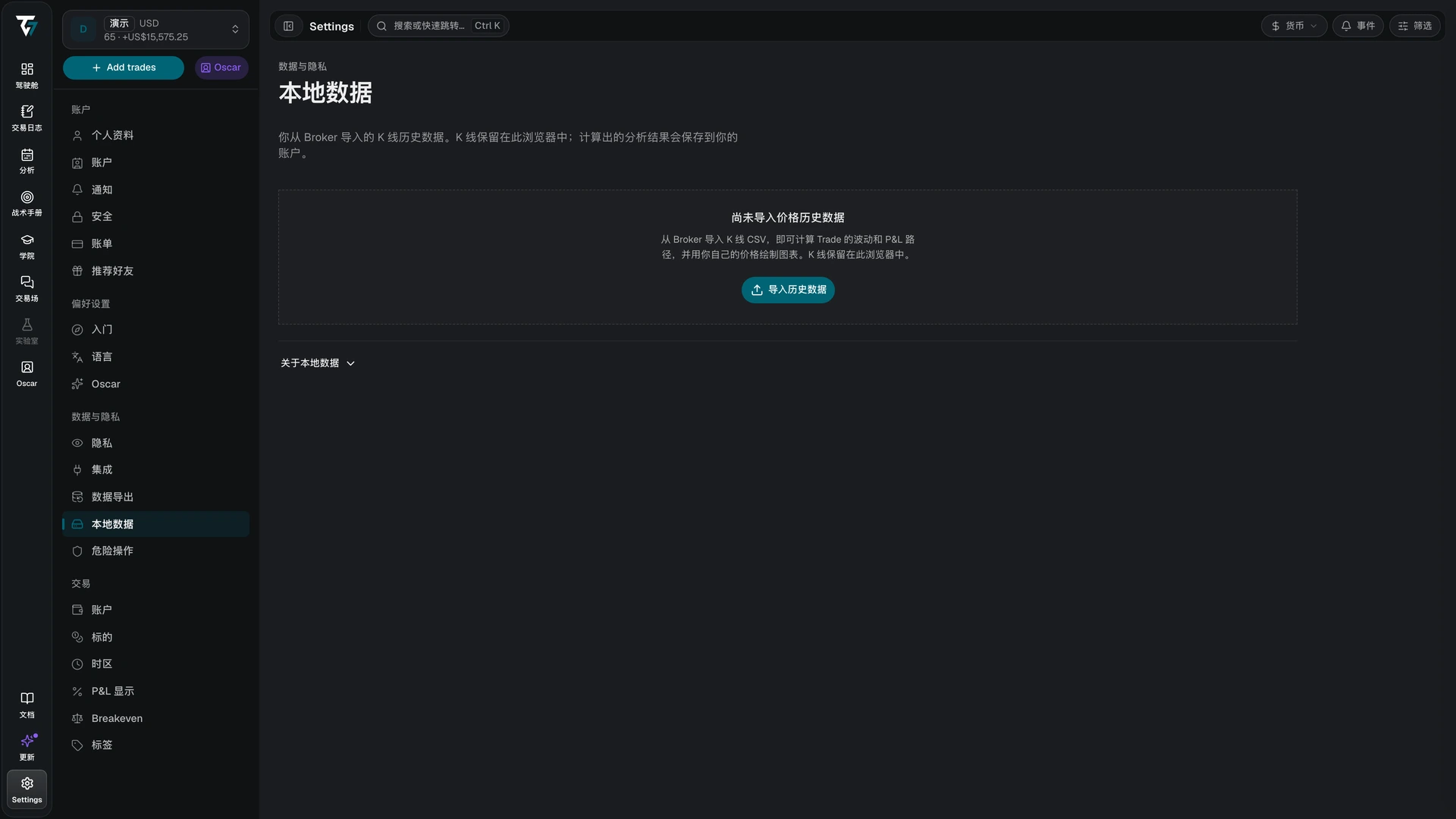Viewport: 1456px width, 819px height.
Task: Open 隐私 privacy settings
Action: [155, 443]
